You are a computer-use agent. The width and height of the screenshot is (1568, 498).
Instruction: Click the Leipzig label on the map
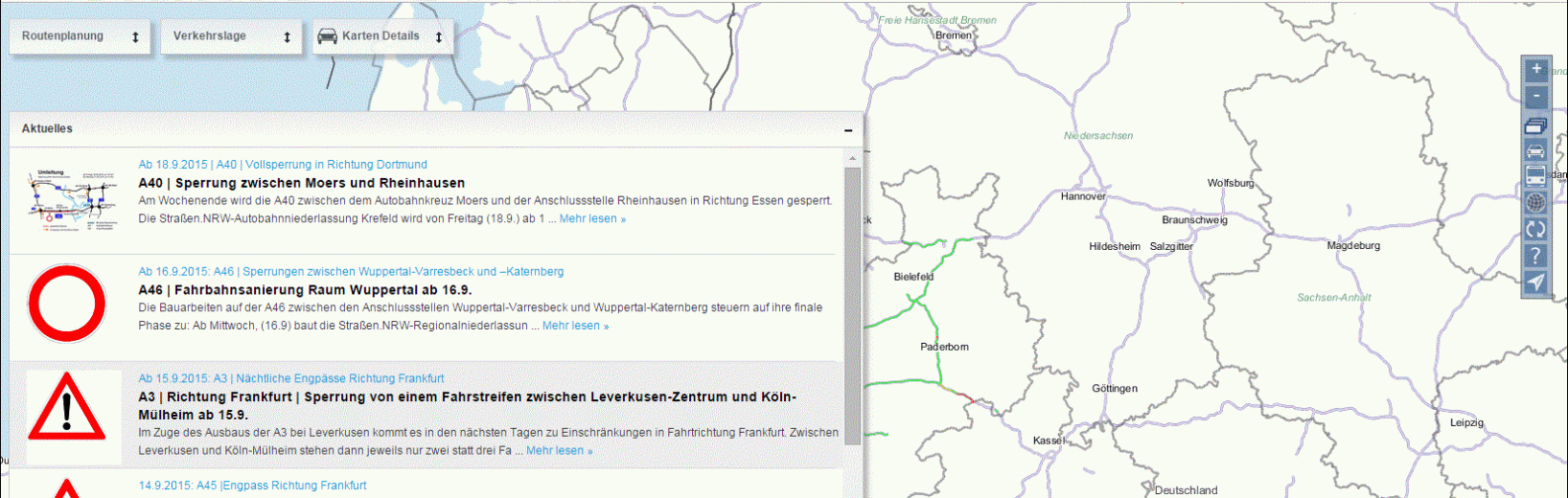point(1466,422)
